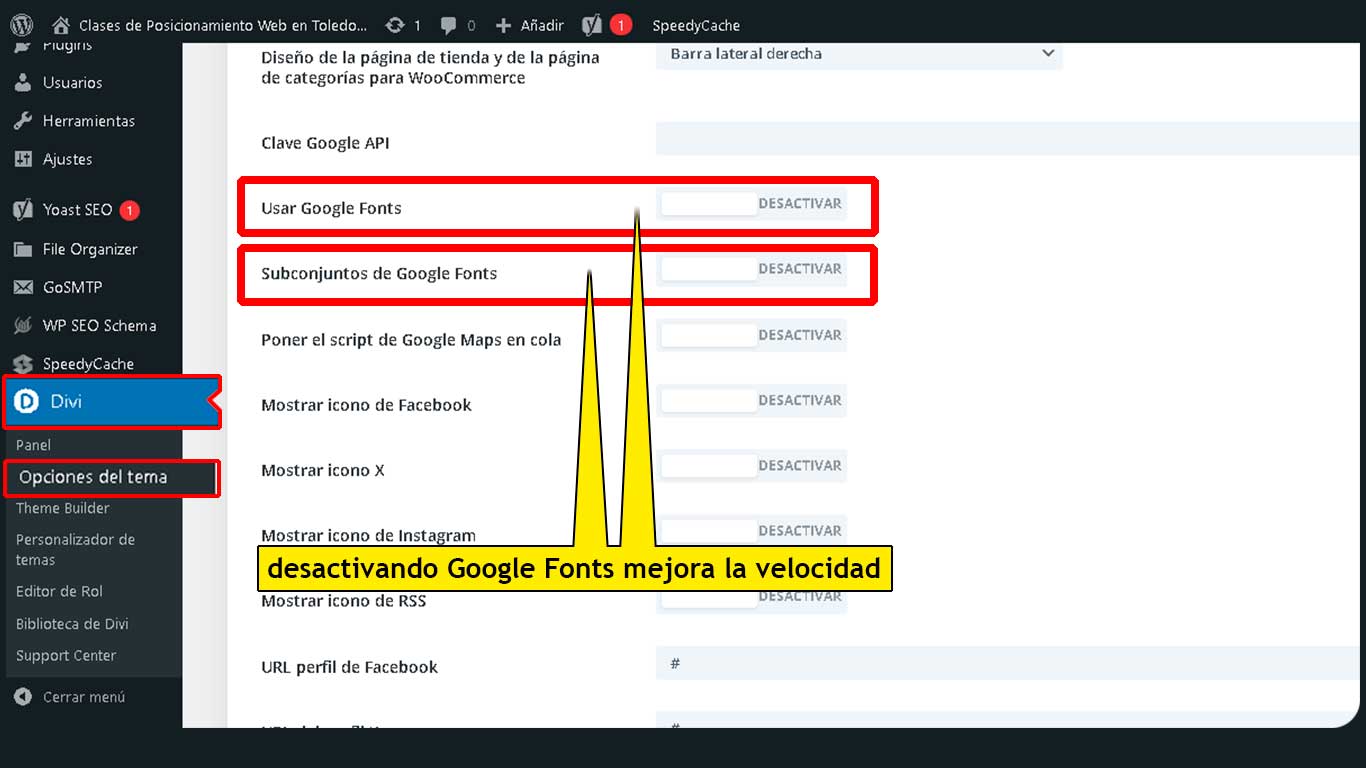Go to Support Center link

[66, 656]
